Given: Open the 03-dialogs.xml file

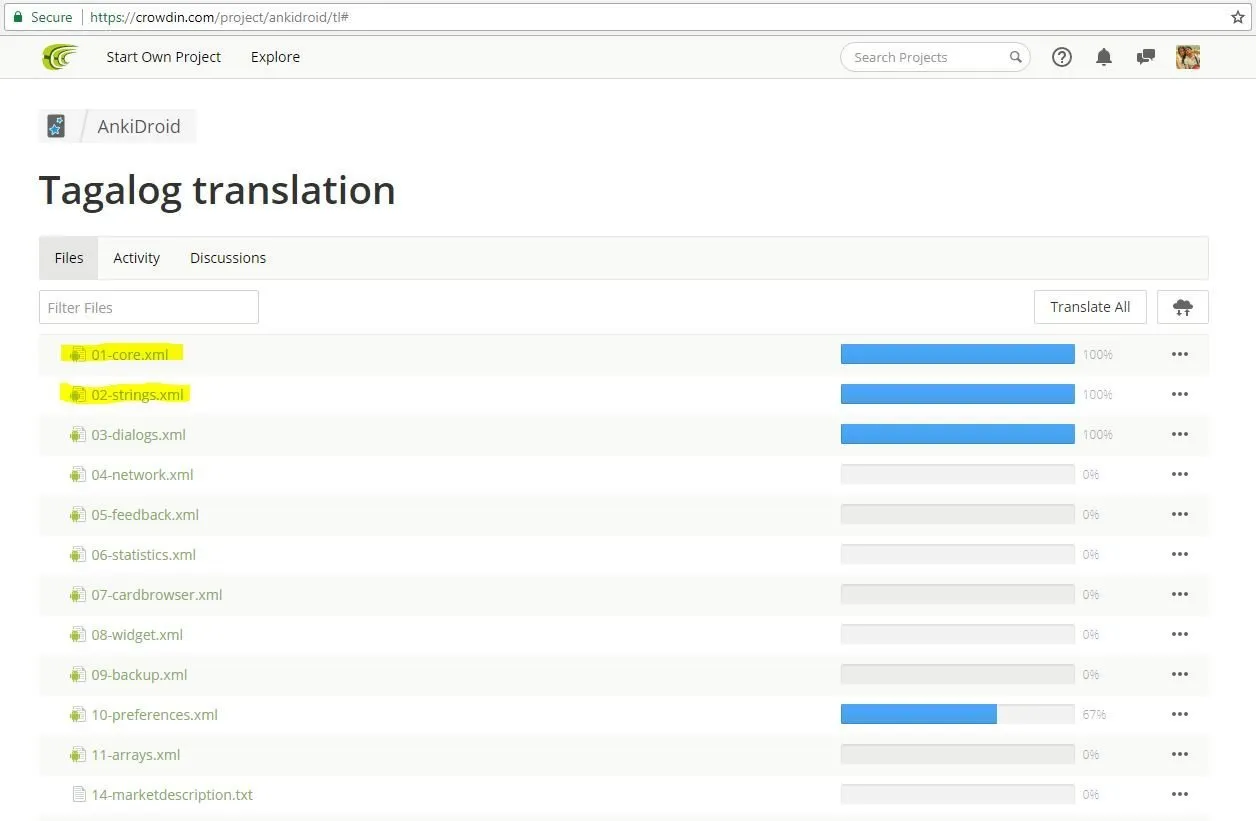Looking at the screenshot, I should click(x=139, y=434).
